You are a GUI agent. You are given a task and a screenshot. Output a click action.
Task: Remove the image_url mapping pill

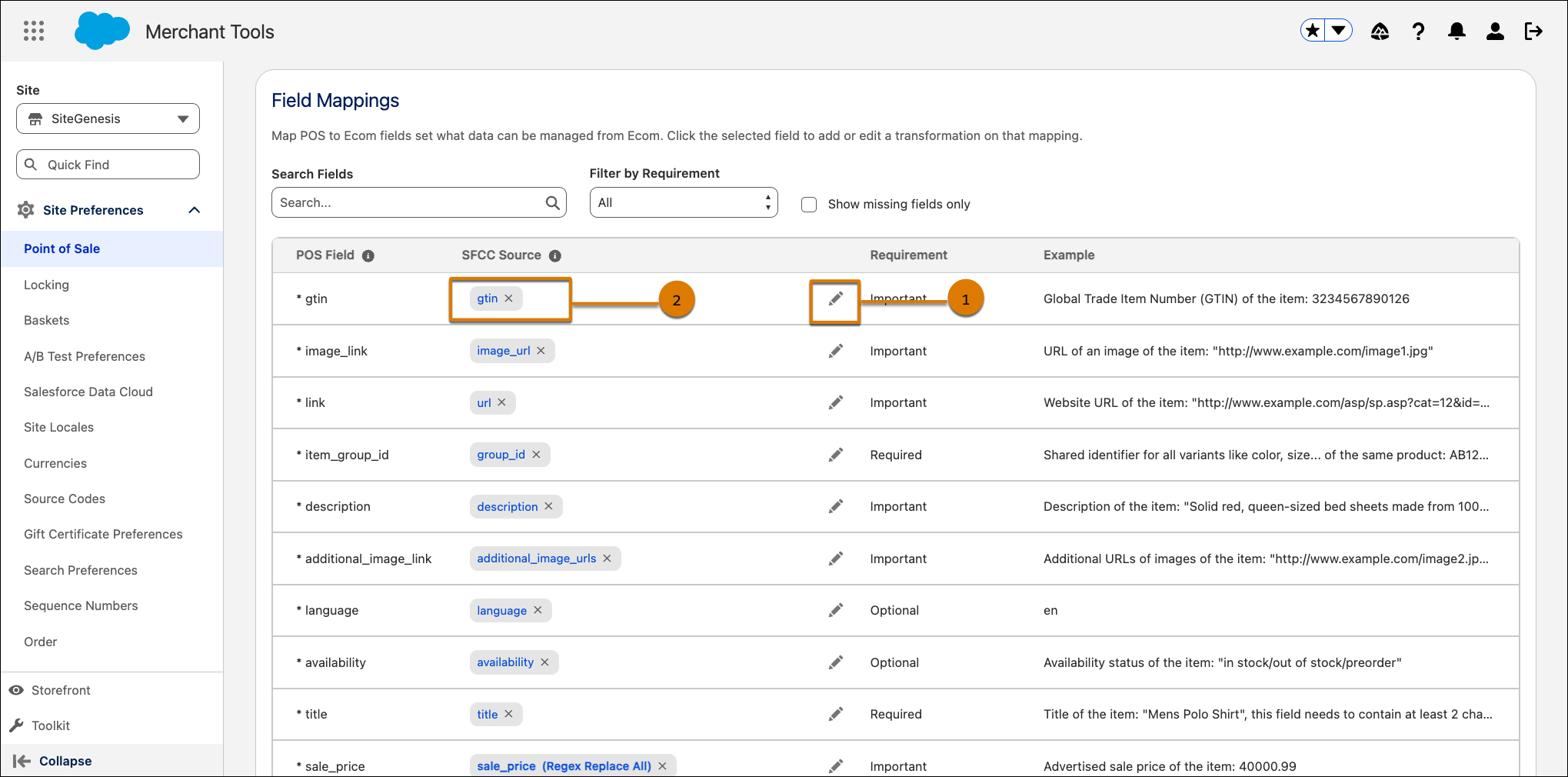point(541,351)
